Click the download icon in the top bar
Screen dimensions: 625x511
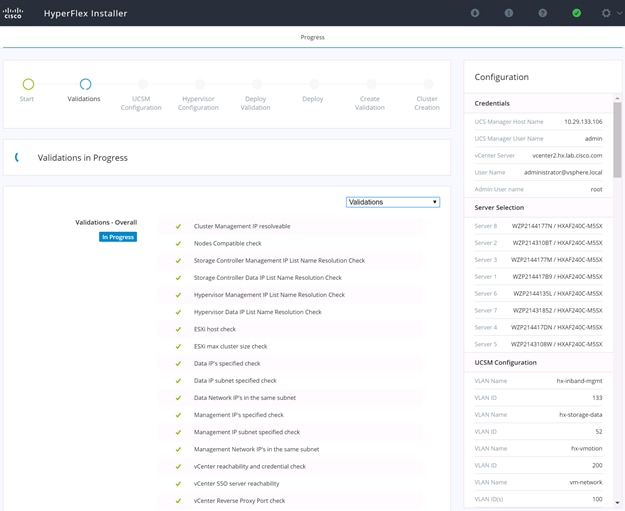pyautogui.click(x=475, y=13)
